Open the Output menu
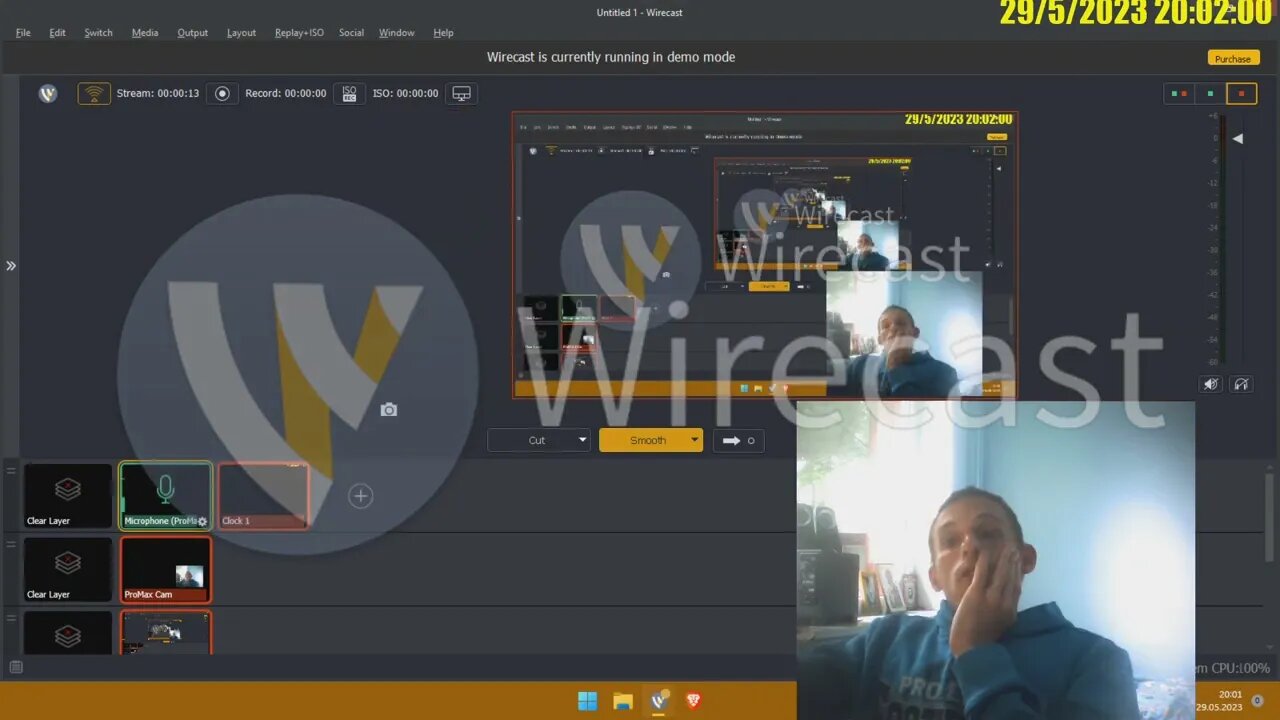The height and width of the screenshot is (720, 1280). click(193, 32)
